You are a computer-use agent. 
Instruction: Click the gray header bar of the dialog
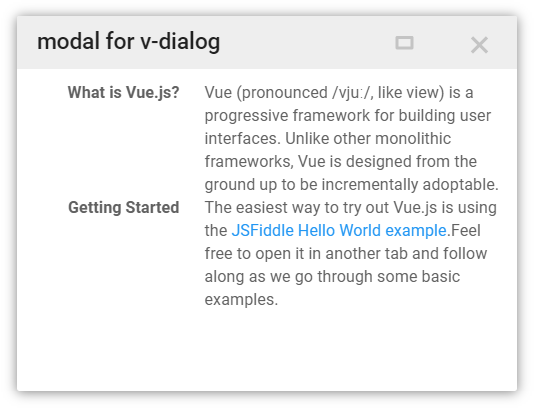click(267, 42)
